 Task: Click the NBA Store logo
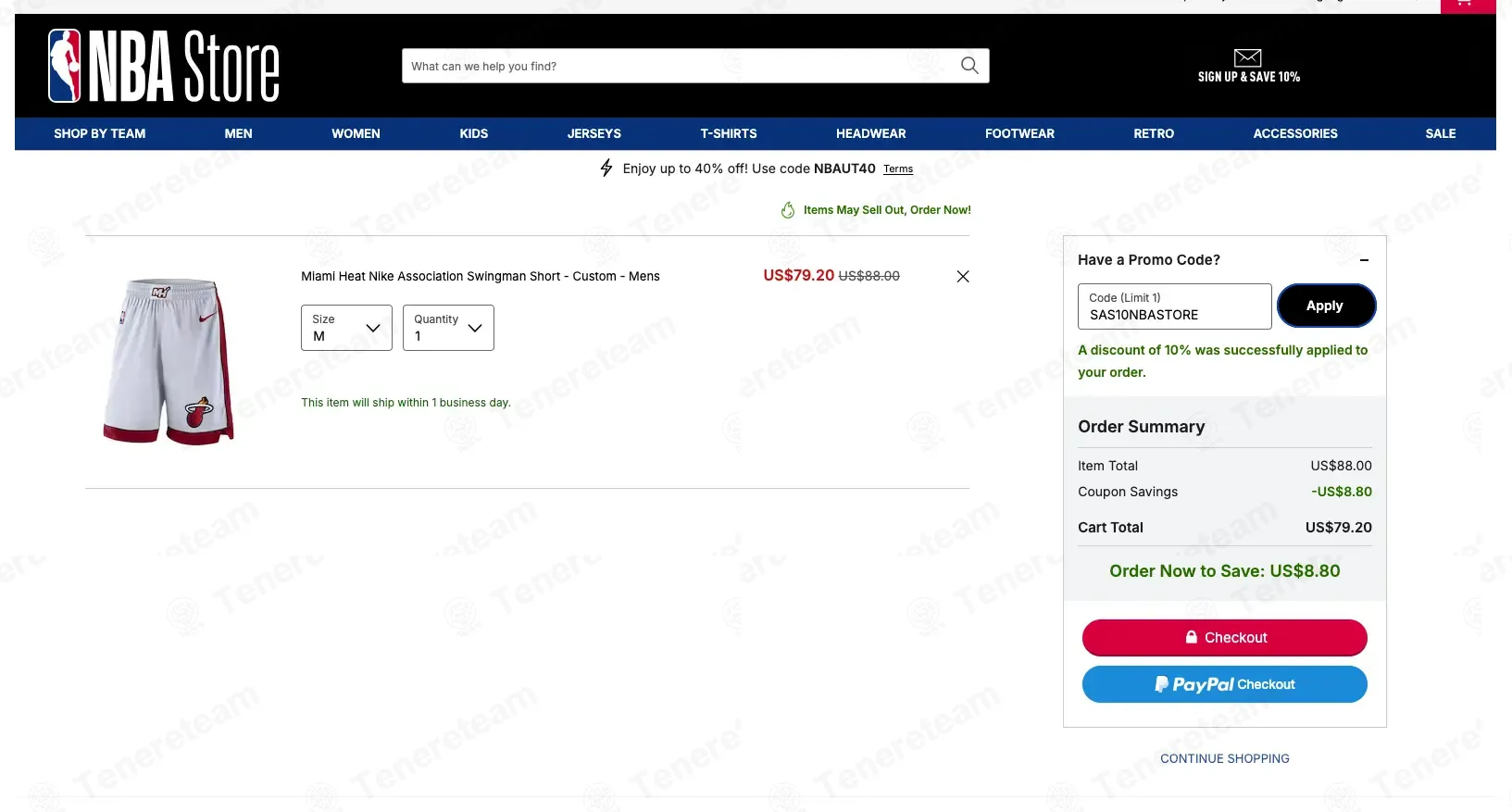tap(164, 66)
